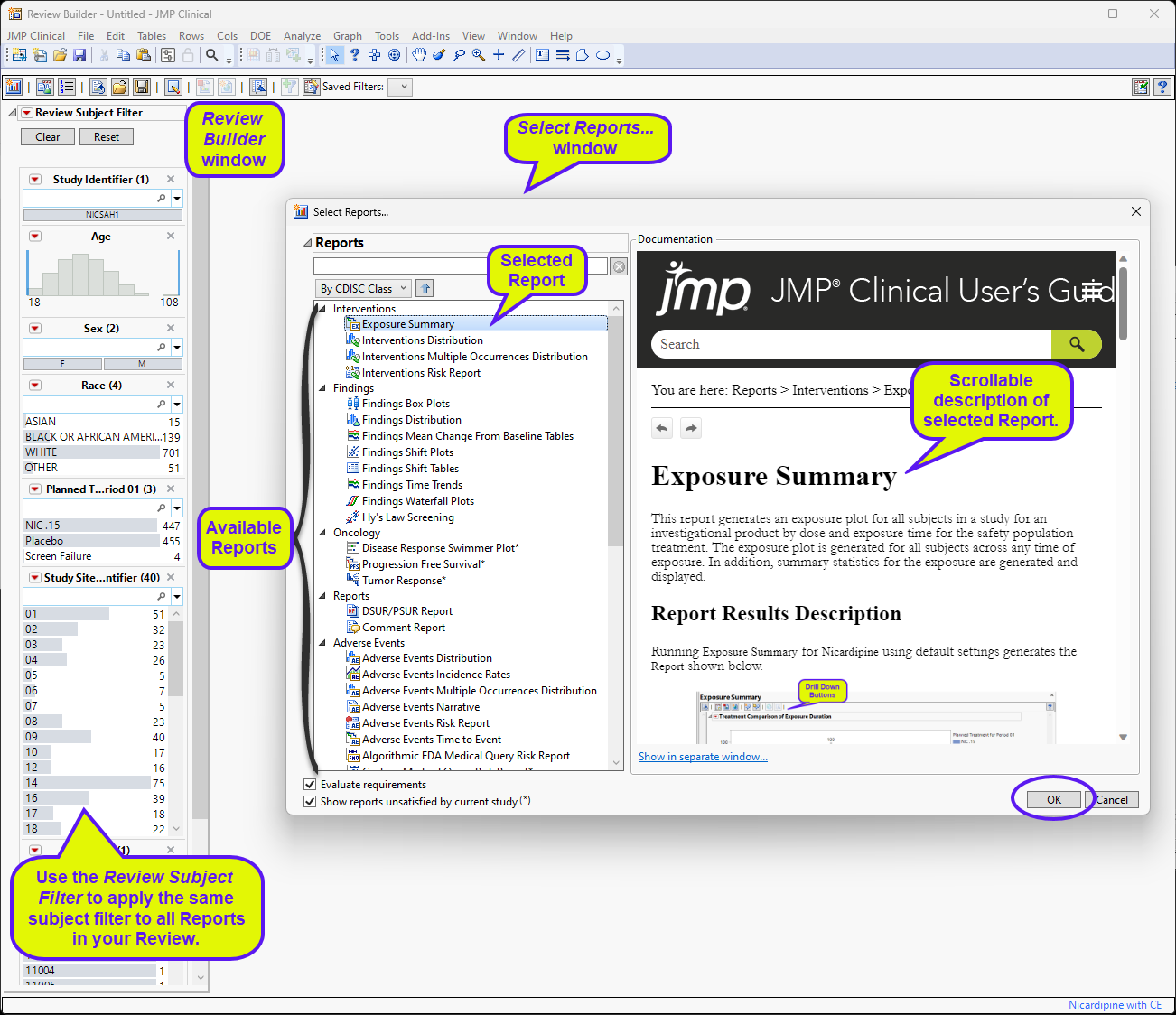Click the Documentation pane vertical scrollbar thumb
Viewport: 1176px width, 1015px height.
point(1123,303)
